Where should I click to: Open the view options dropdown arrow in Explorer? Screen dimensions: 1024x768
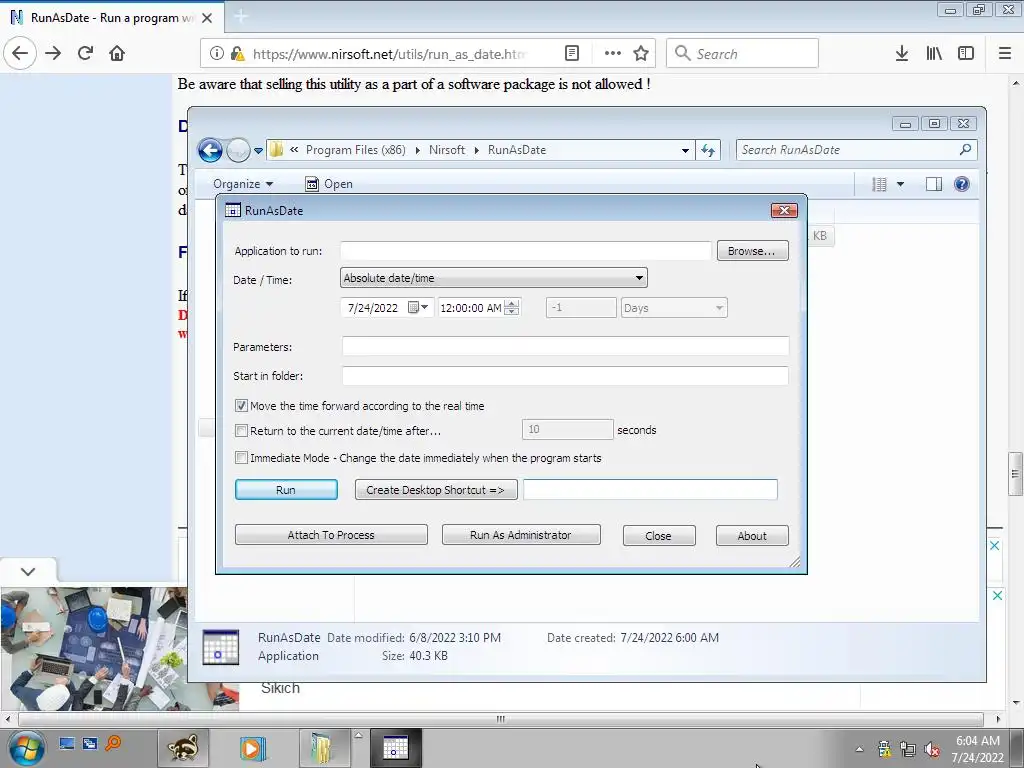901,184
